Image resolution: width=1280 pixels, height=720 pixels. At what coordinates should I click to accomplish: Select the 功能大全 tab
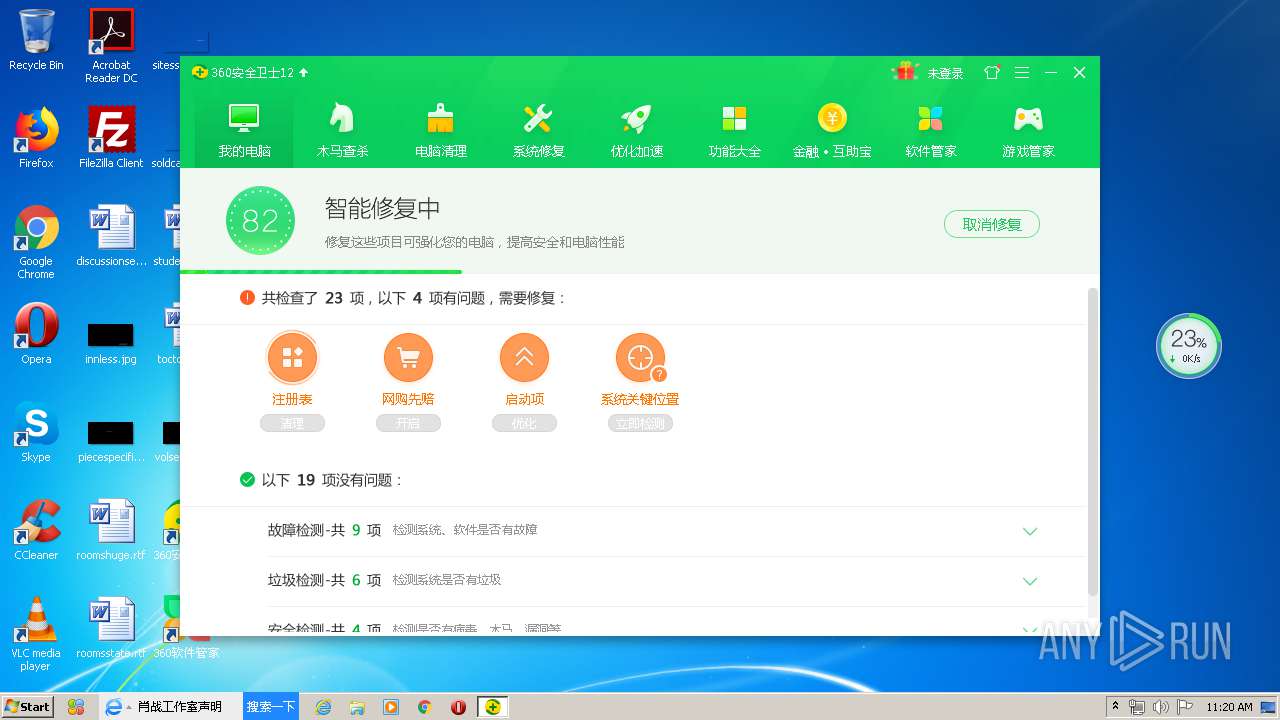pyautogui.click(x=734, y=130)
